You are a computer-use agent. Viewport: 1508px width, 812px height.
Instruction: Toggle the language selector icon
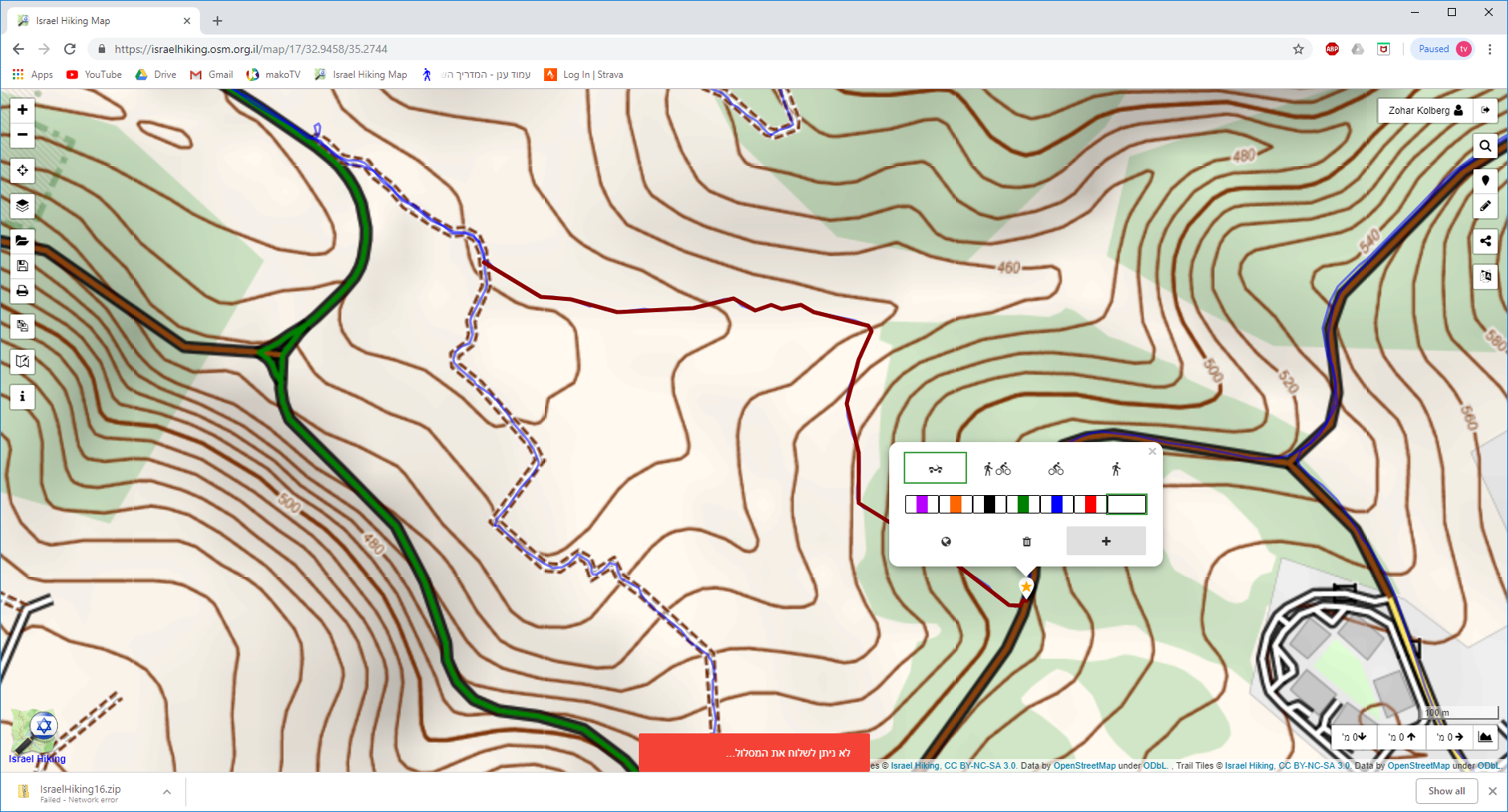pos(1486,277)
